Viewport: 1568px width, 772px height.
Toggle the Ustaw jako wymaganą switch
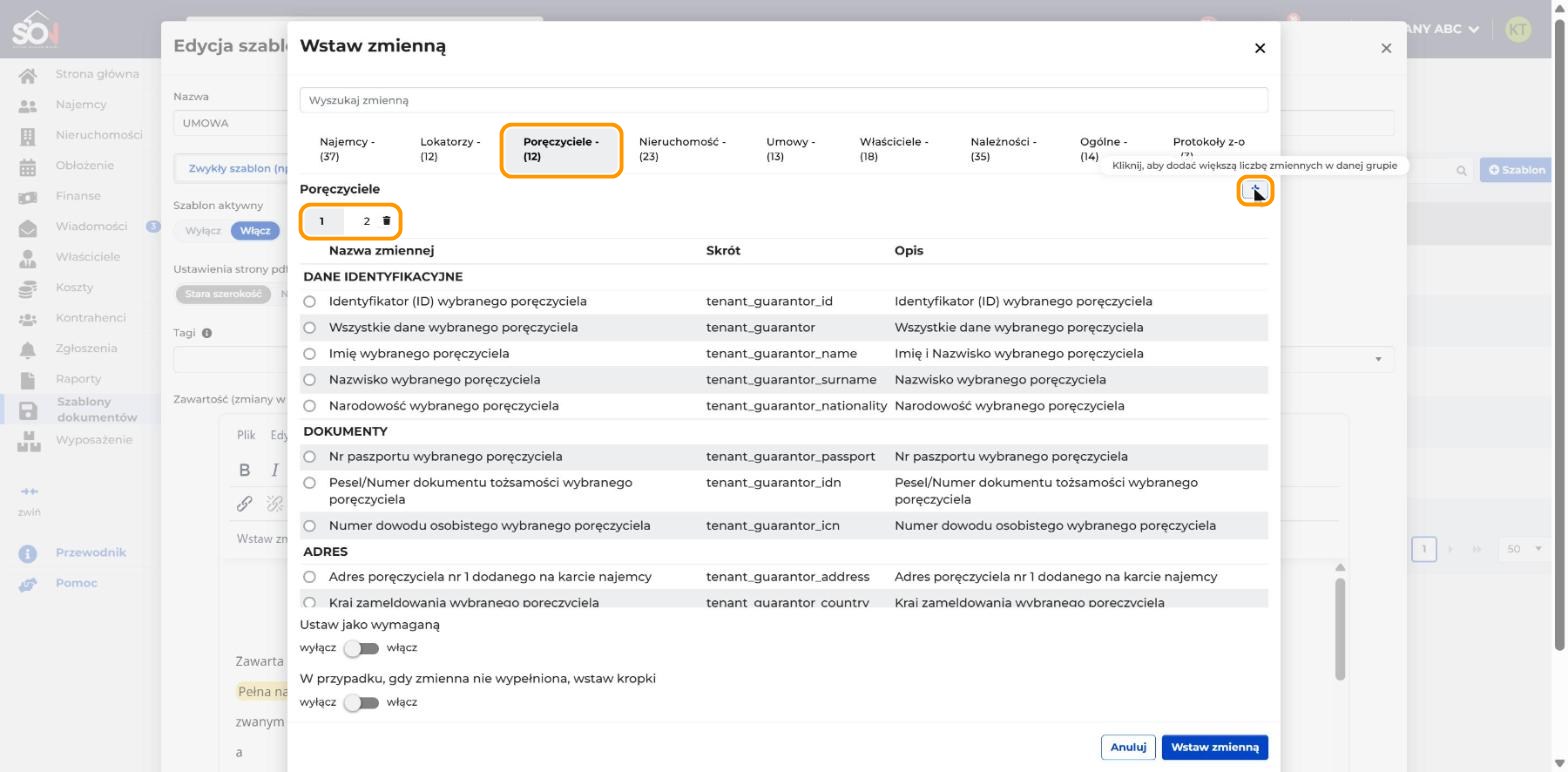[x=361, y=648]
